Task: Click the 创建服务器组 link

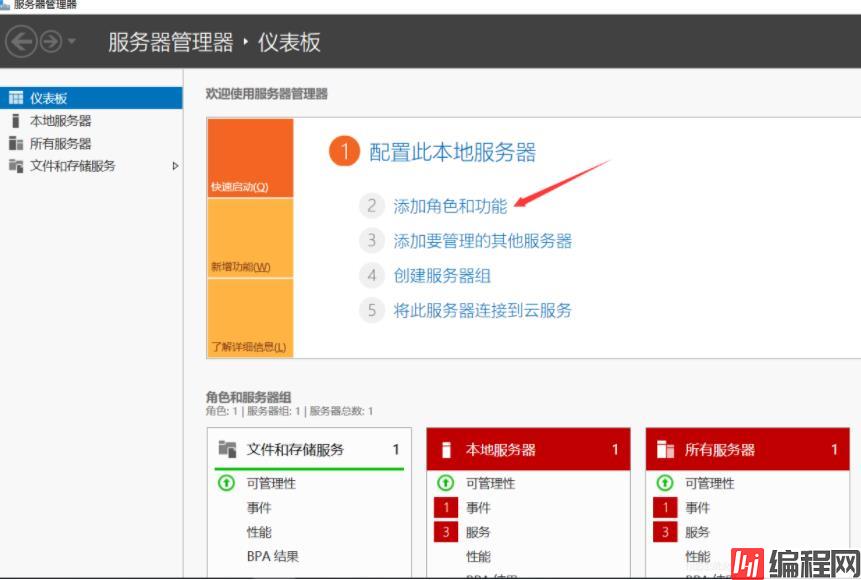Action: 442,276
